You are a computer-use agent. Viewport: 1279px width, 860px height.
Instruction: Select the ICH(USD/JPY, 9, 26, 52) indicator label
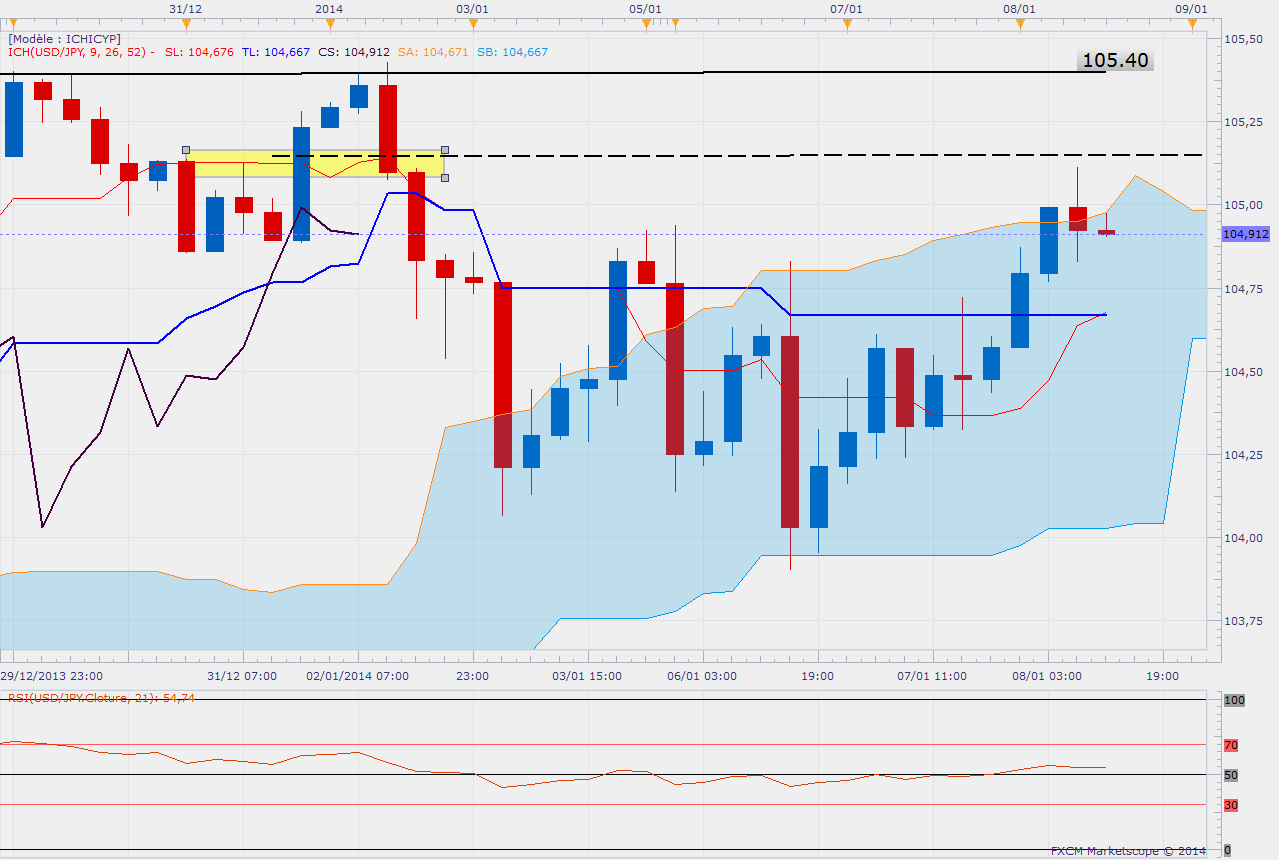[x=80, y=52]
